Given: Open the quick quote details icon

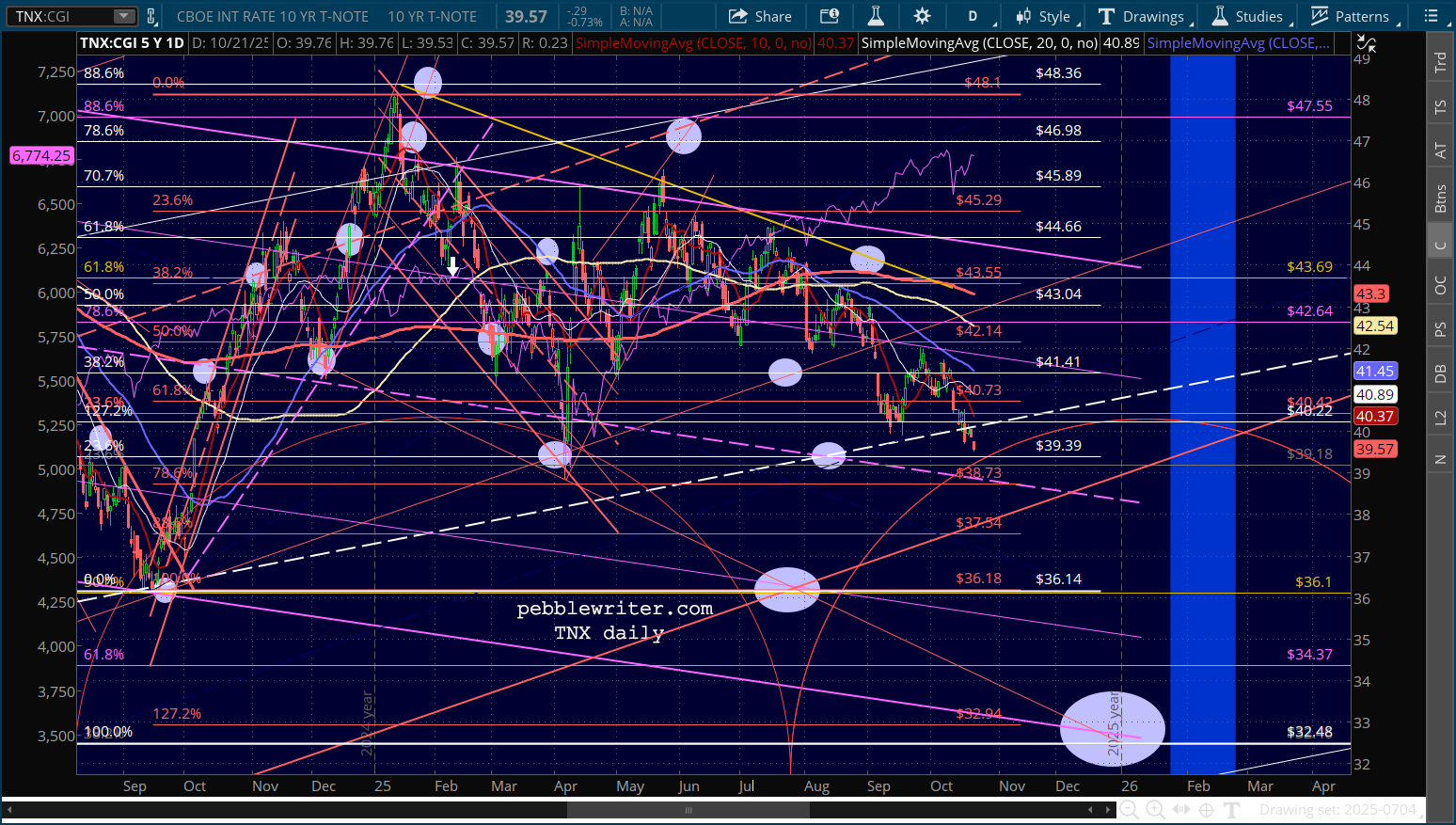Looking at the screenshot, I should click(829, 16).
